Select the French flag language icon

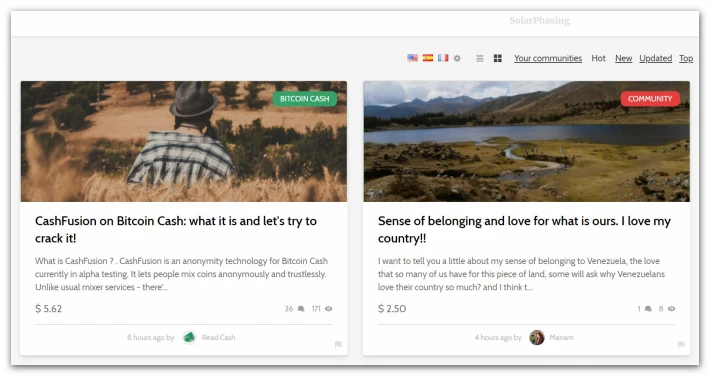click(443, 58)
